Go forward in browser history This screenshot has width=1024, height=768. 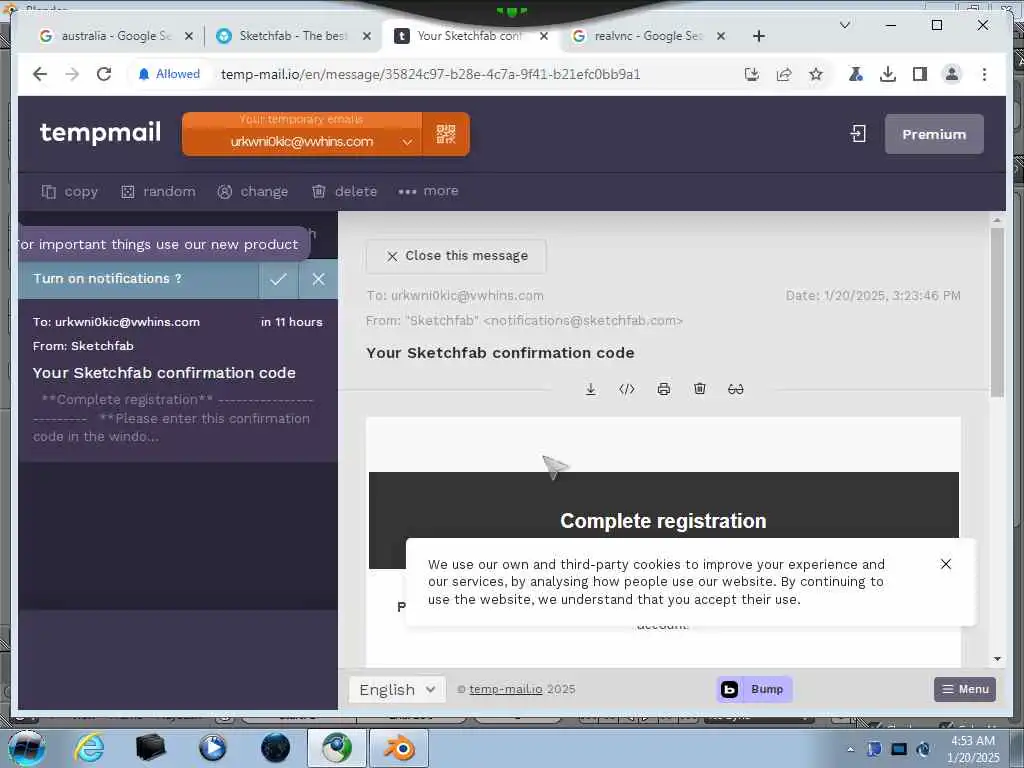click(x=72, y=74)
